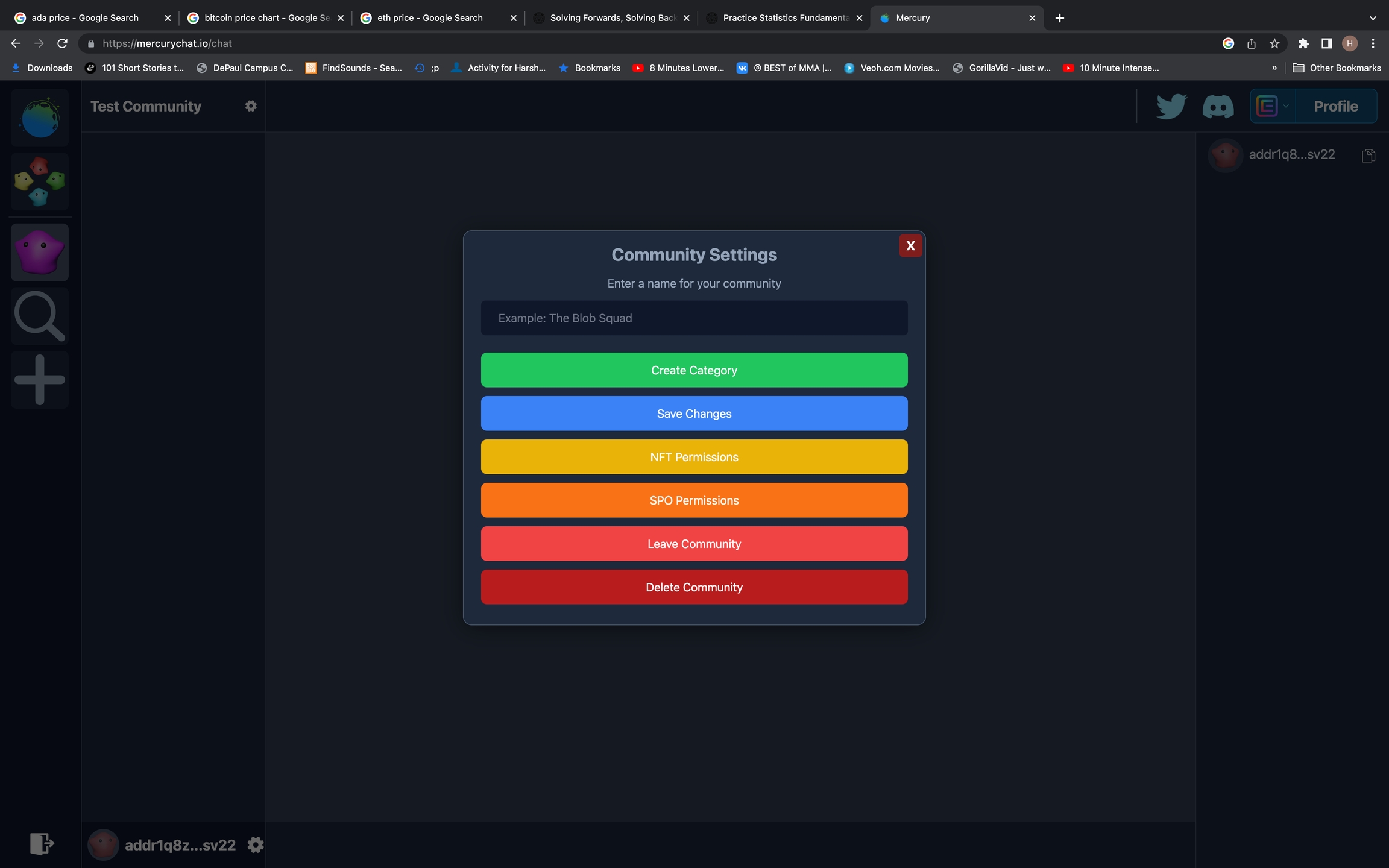
Task: Click the NFT Permissions button
Action: [x=694, y=457]
